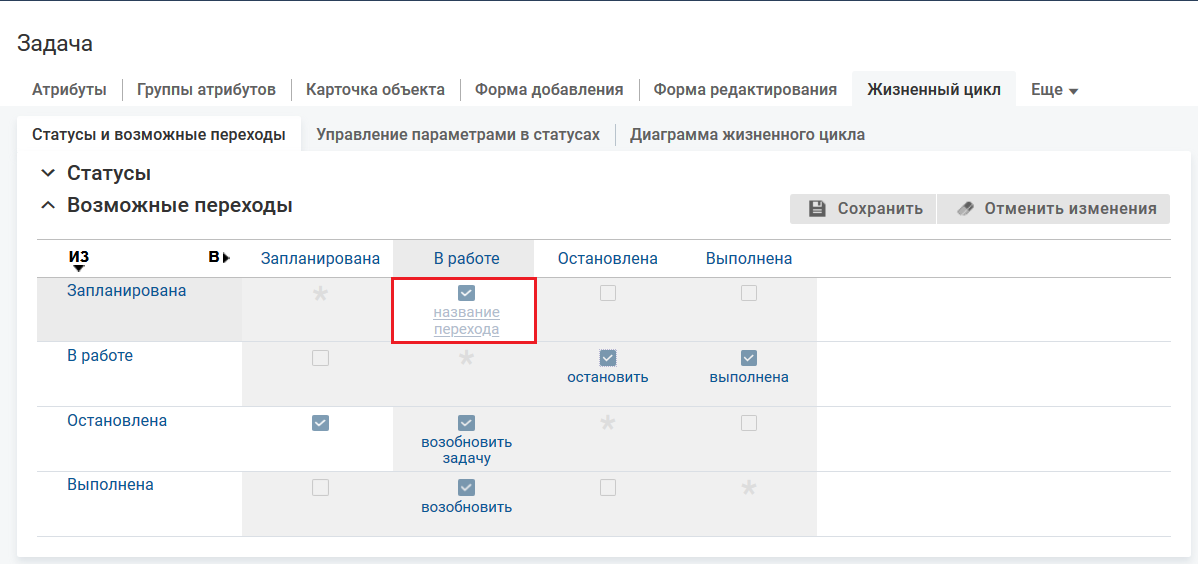
Task: Open the Еще dropdown menu
Action: coord(1054,90)
